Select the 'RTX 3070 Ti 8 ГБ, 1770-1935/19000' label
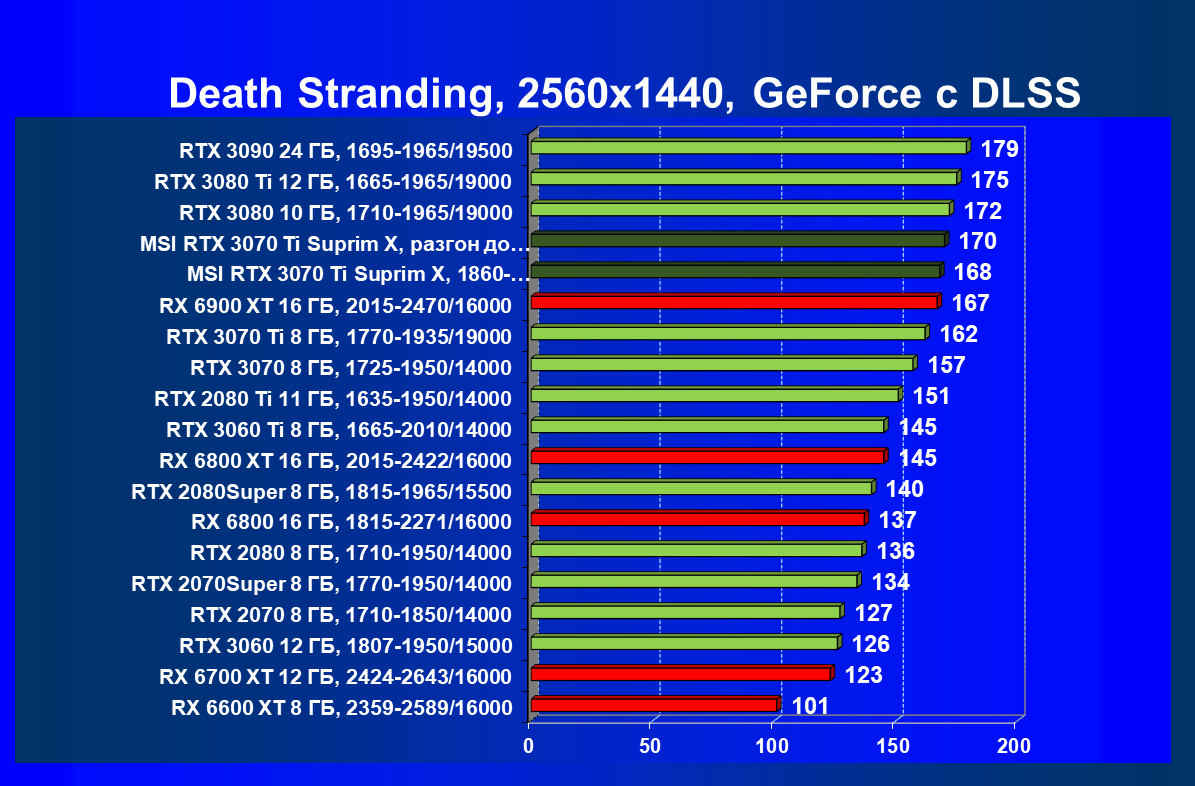This screenshot has width=1195, height=786. [339, 337]
